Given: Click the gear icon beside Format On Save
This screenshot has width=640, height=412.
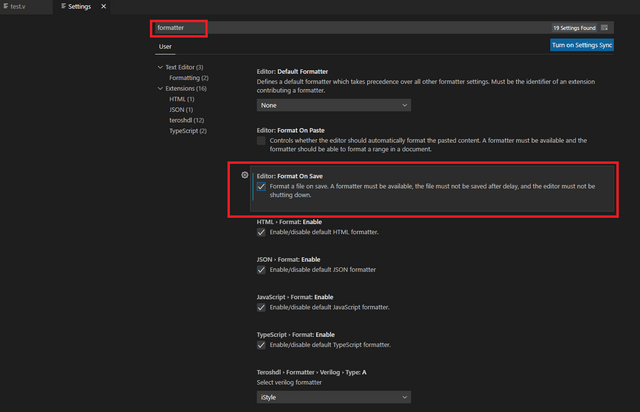Looking at the screenshot, I should coord(244,175).
